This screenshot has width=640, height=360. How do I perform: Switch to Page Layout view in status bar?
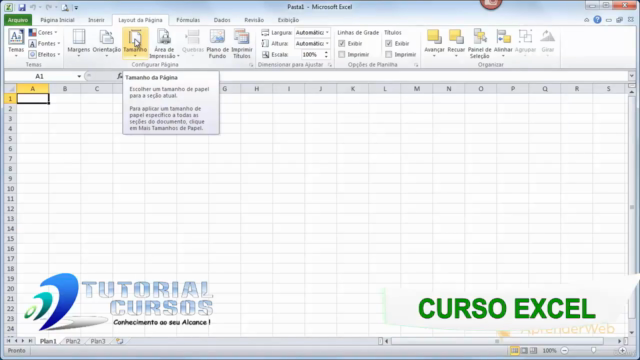click(524, 351)
